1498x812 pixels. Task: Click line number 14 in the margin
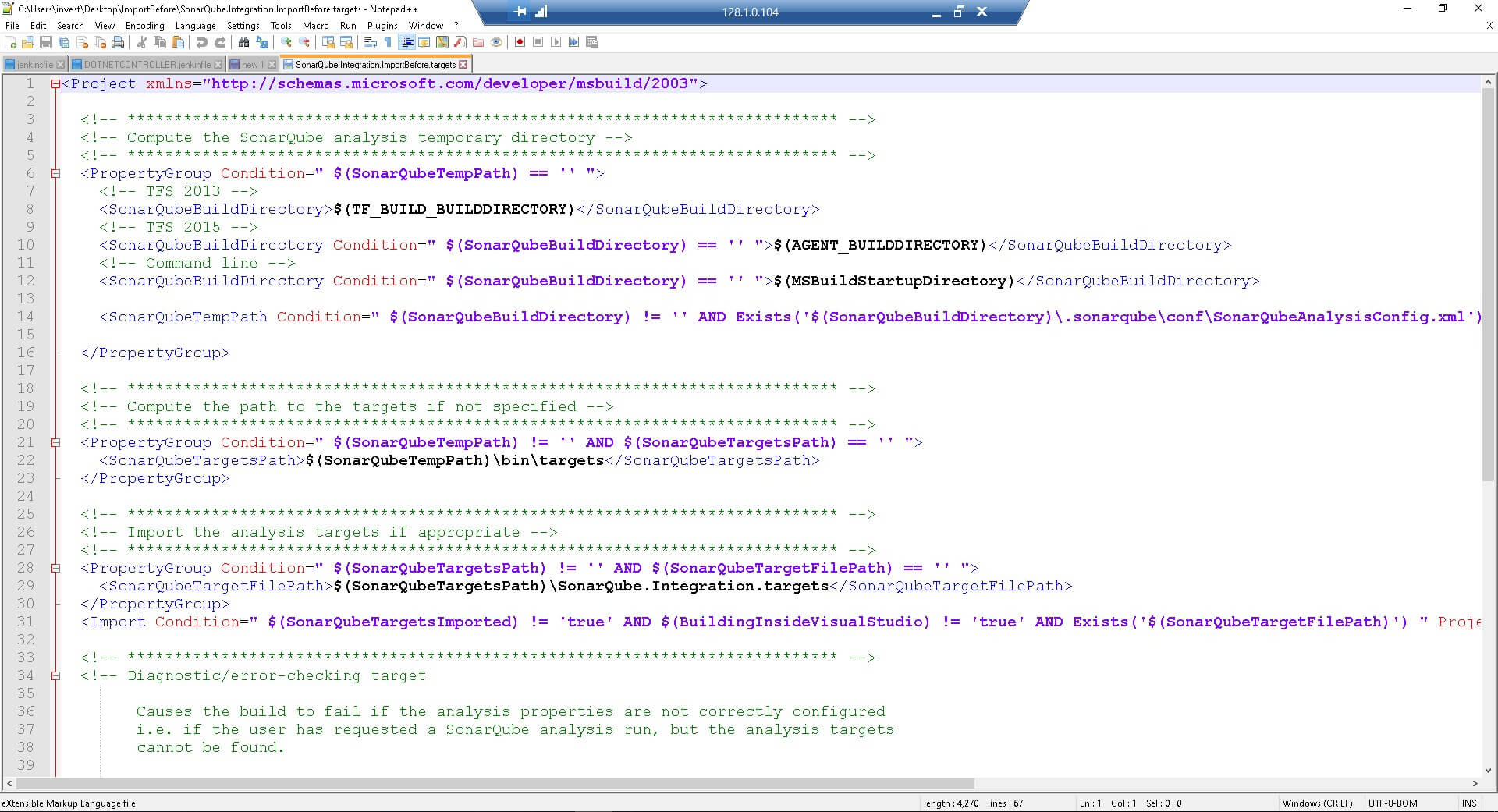[26, 317]
